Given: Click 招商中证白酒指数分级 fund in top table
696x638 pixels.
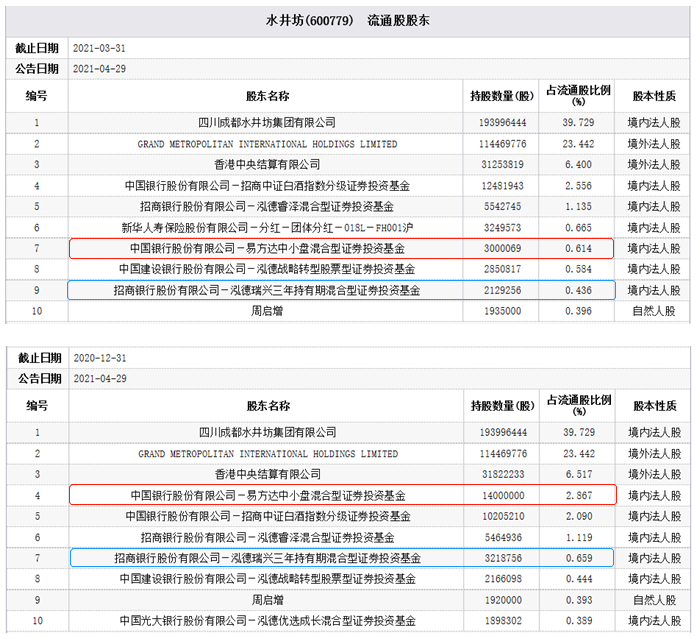Looking at the screenshot, I should click(x=267, y=186).
